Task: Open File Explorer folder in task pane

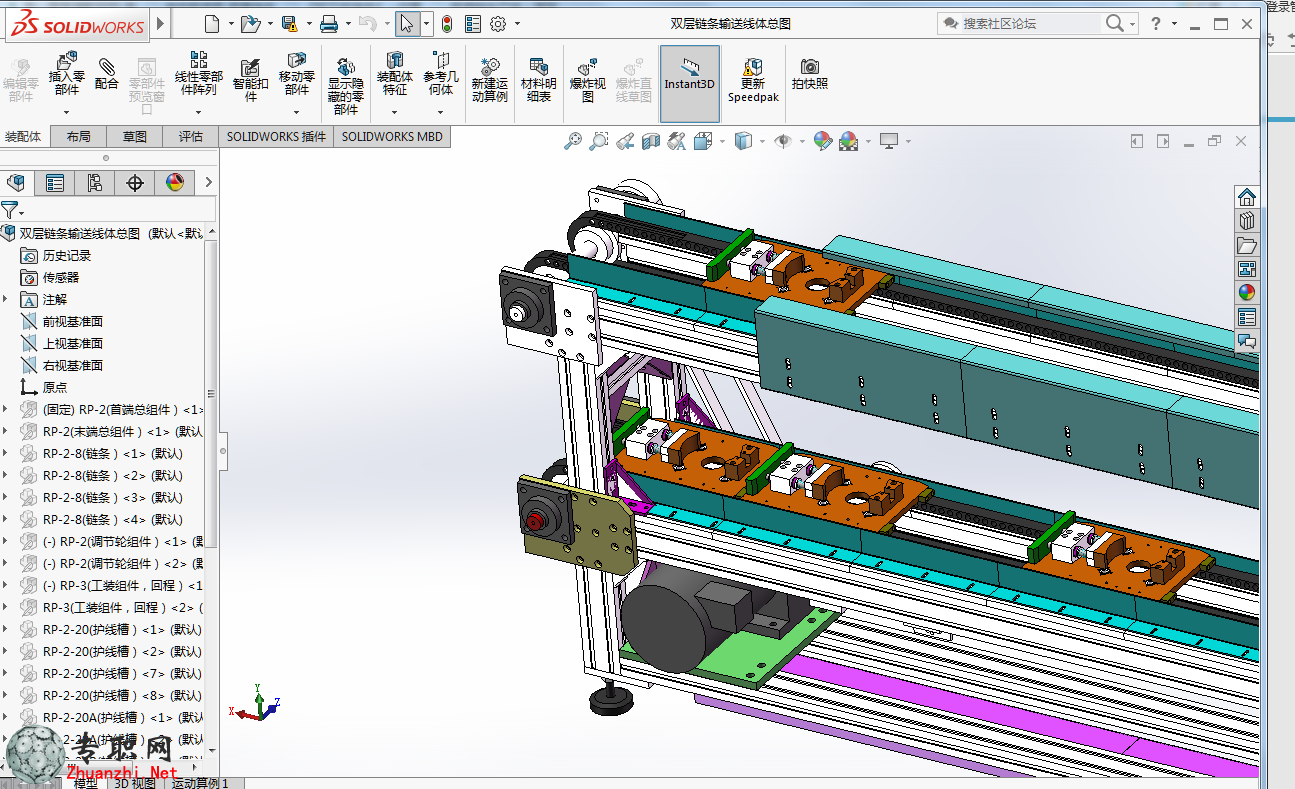Action: [x=1246, y=245]
